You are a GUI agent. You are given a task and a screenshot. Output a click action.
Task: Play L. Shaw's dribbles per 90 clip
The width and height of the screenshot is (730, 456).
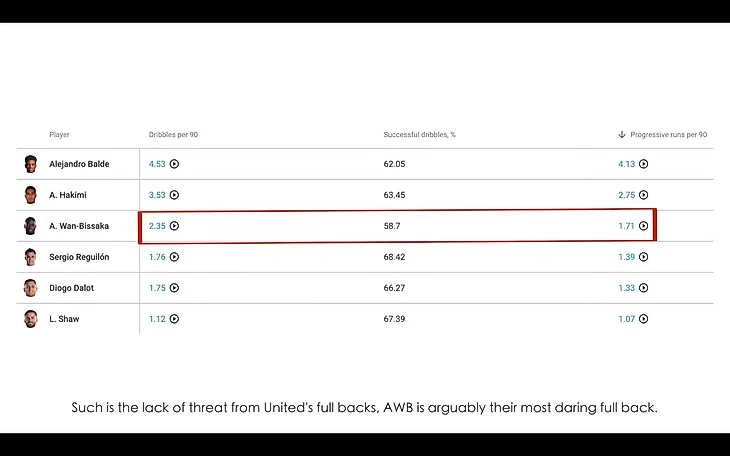[x=174, y=319]
